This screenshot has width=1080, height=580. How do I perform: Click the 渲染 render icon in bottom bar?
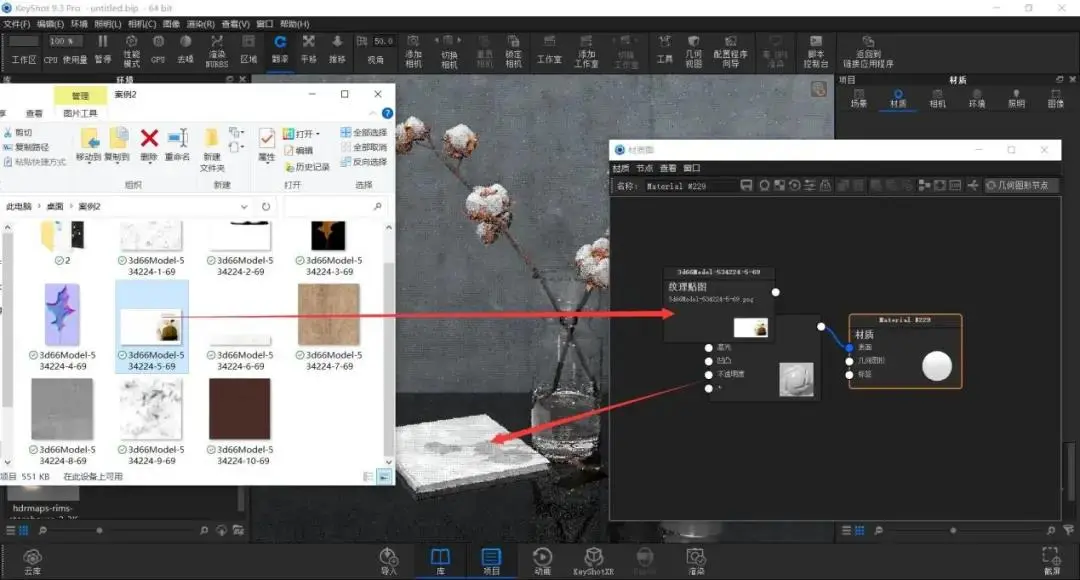point(696,561)
